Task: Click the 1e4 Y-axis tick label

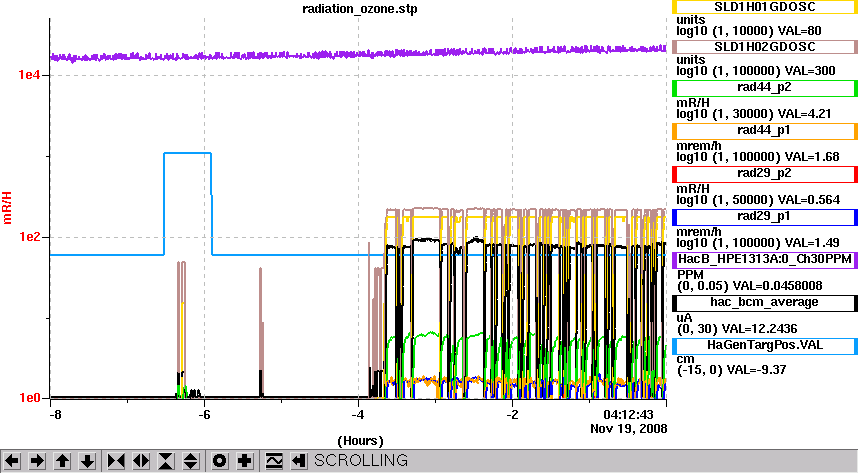Action: pyautogui.click(x=30, y=74)
